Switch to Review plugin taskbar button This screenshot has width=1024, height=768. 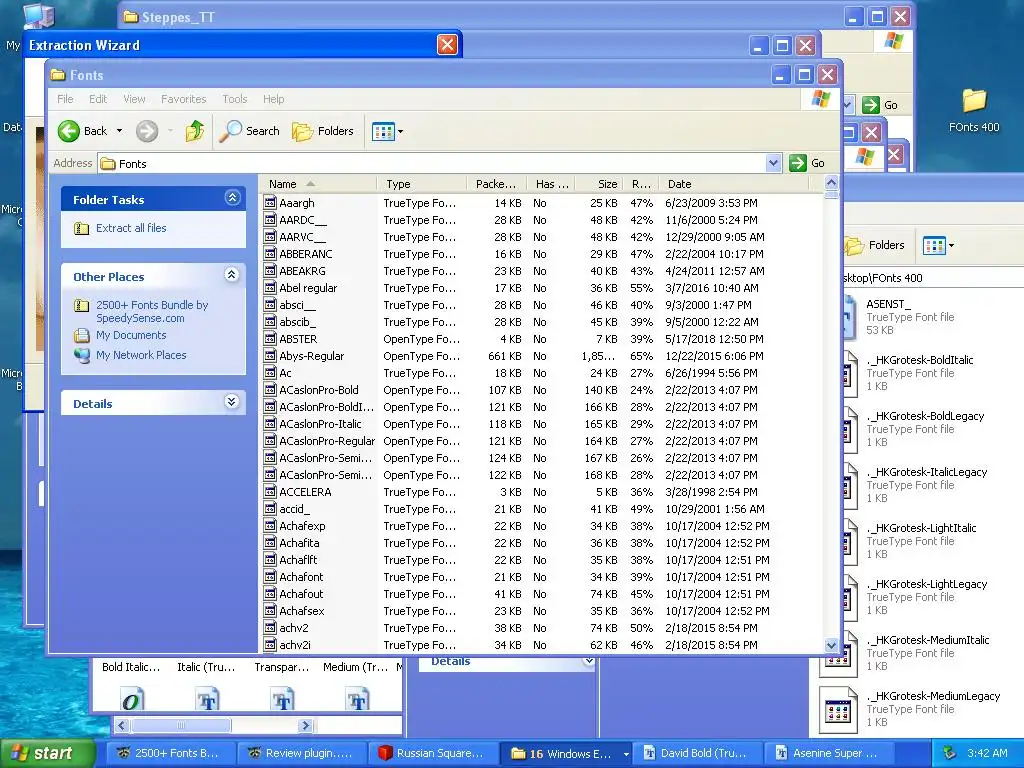[x=301, y=754]
